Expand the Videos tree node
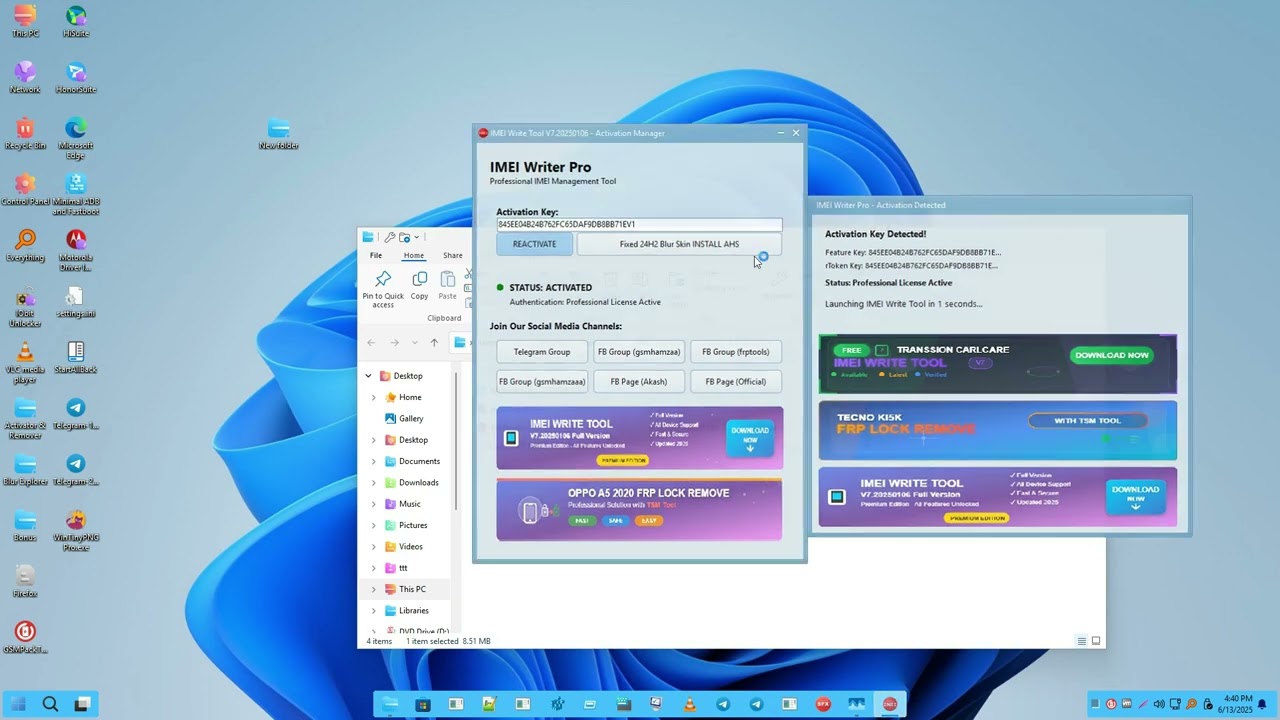 pyautogui.click(x=374, y=546)
